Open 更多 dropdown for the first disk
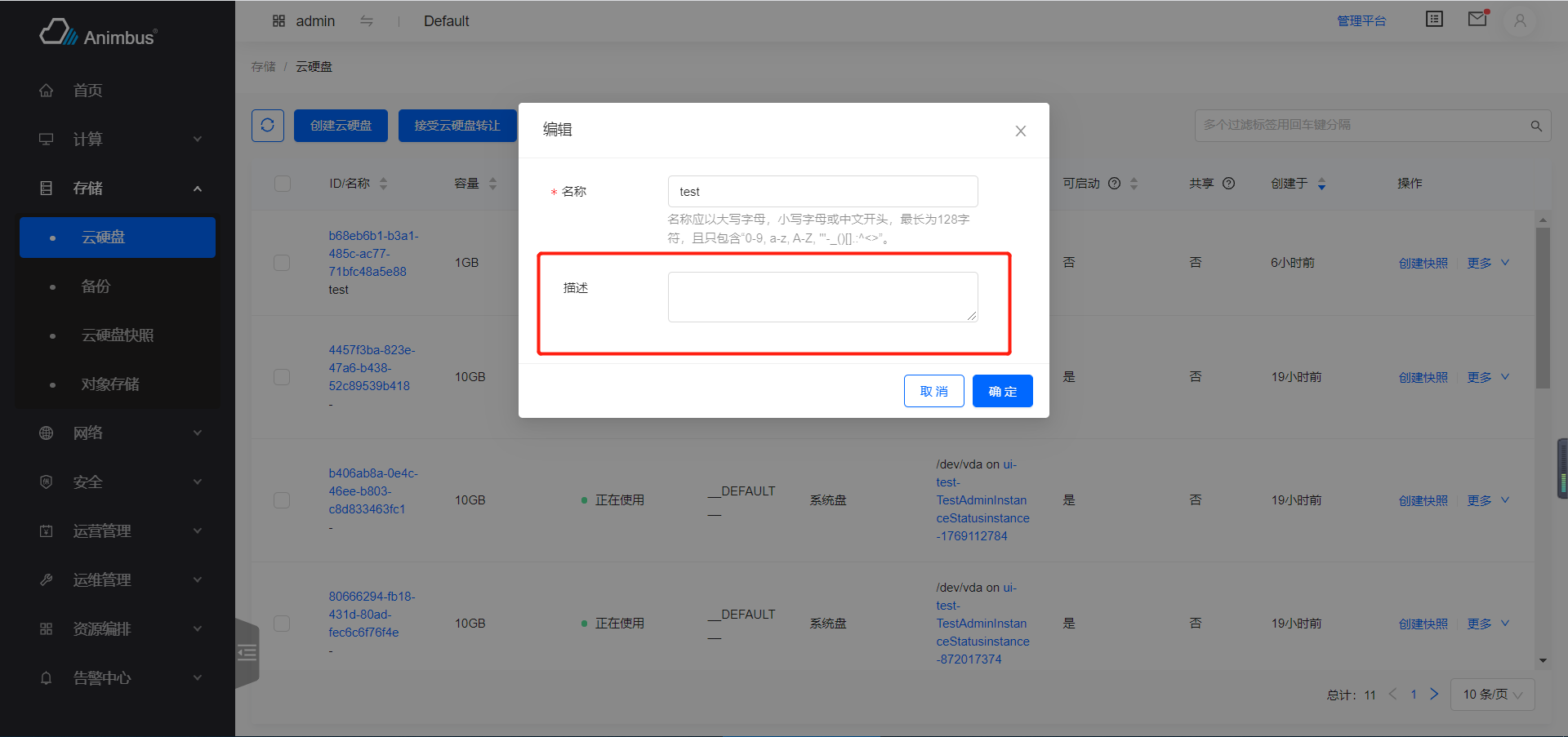The height and width of the screenshot is (737, 1568). pos(1487,263)
